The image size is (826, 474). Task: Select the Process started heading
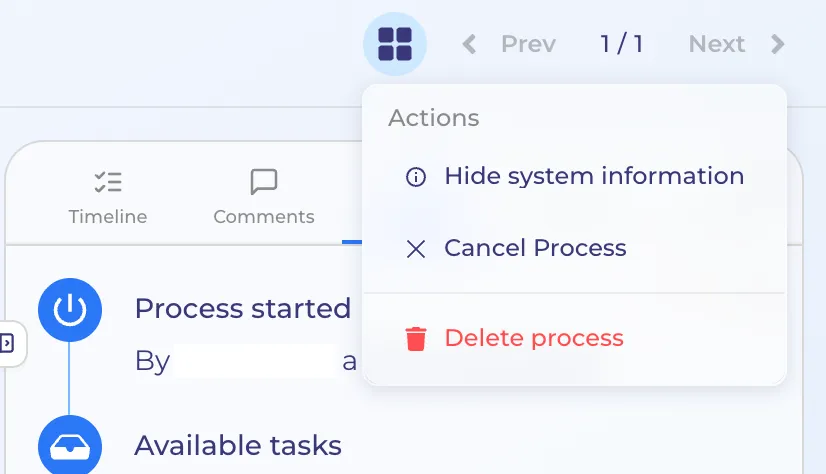click(243, 309)
